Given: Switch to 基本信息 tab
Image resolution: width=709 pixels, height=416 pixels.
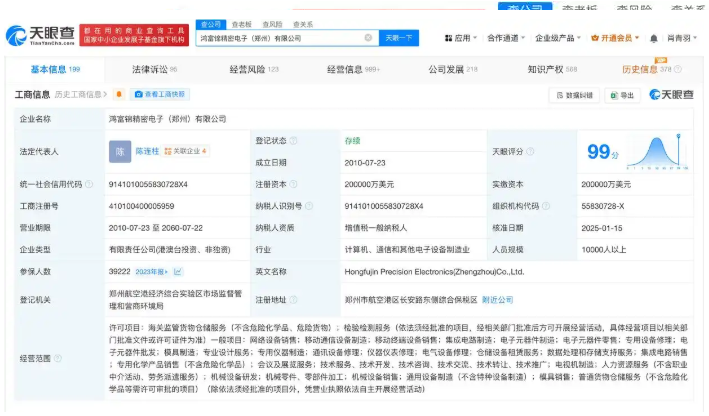Looking at the screenshot, I should point(55,69).
